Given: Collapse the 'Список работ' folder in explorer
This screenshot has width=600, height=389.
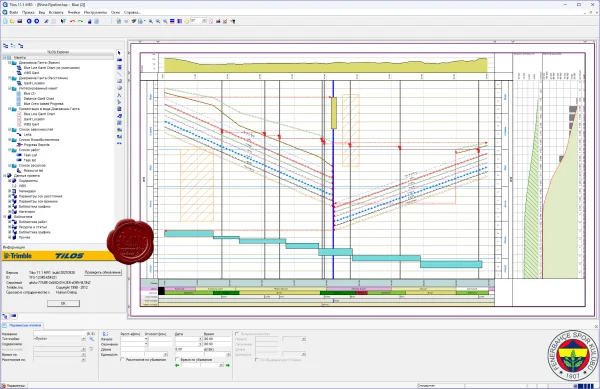Looking at the screenshot, I should [10, 150].
